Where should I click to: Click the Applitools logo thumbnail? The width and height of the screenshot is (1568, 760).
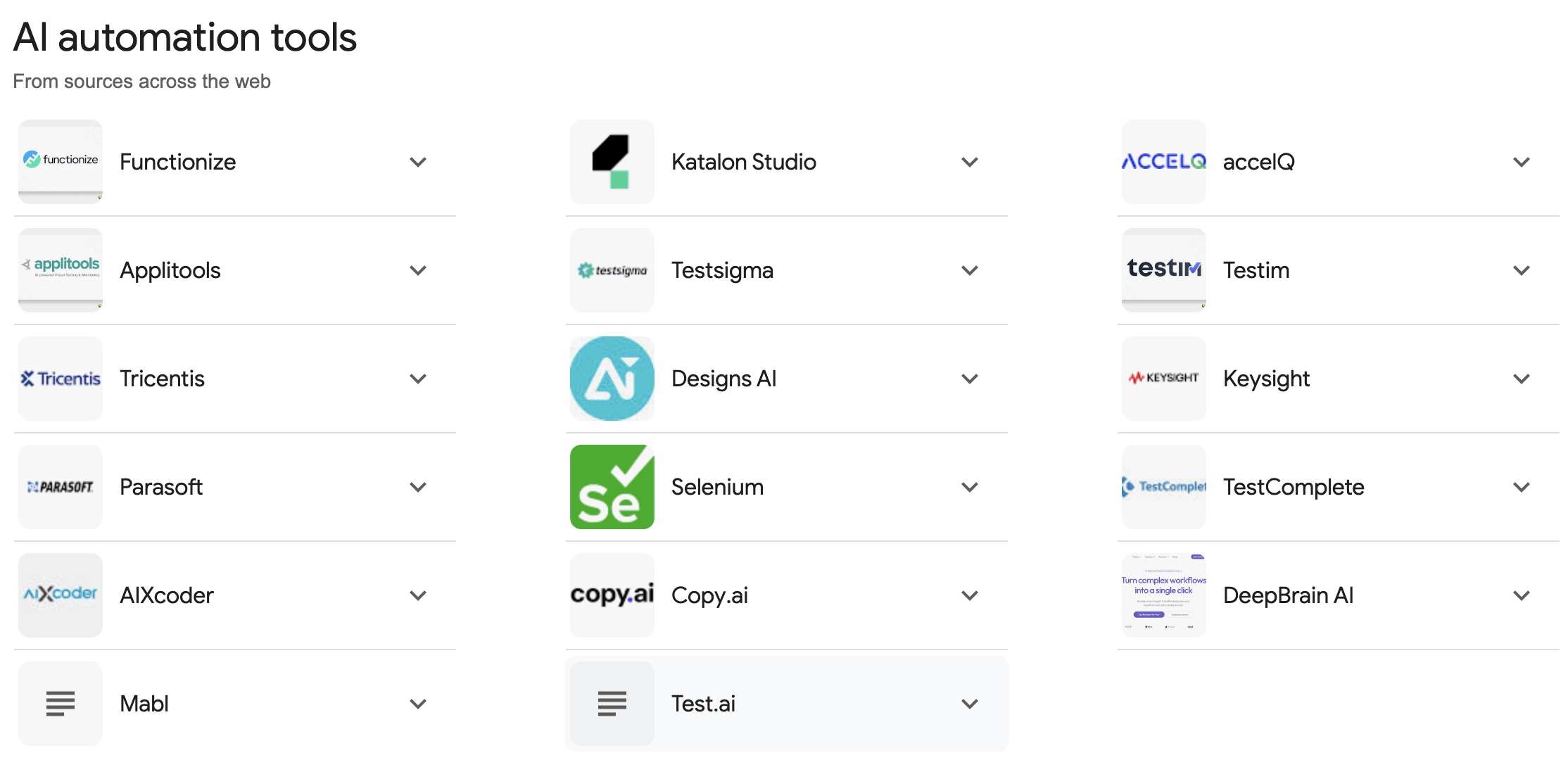pyautogui.click(x=61, y=270)
